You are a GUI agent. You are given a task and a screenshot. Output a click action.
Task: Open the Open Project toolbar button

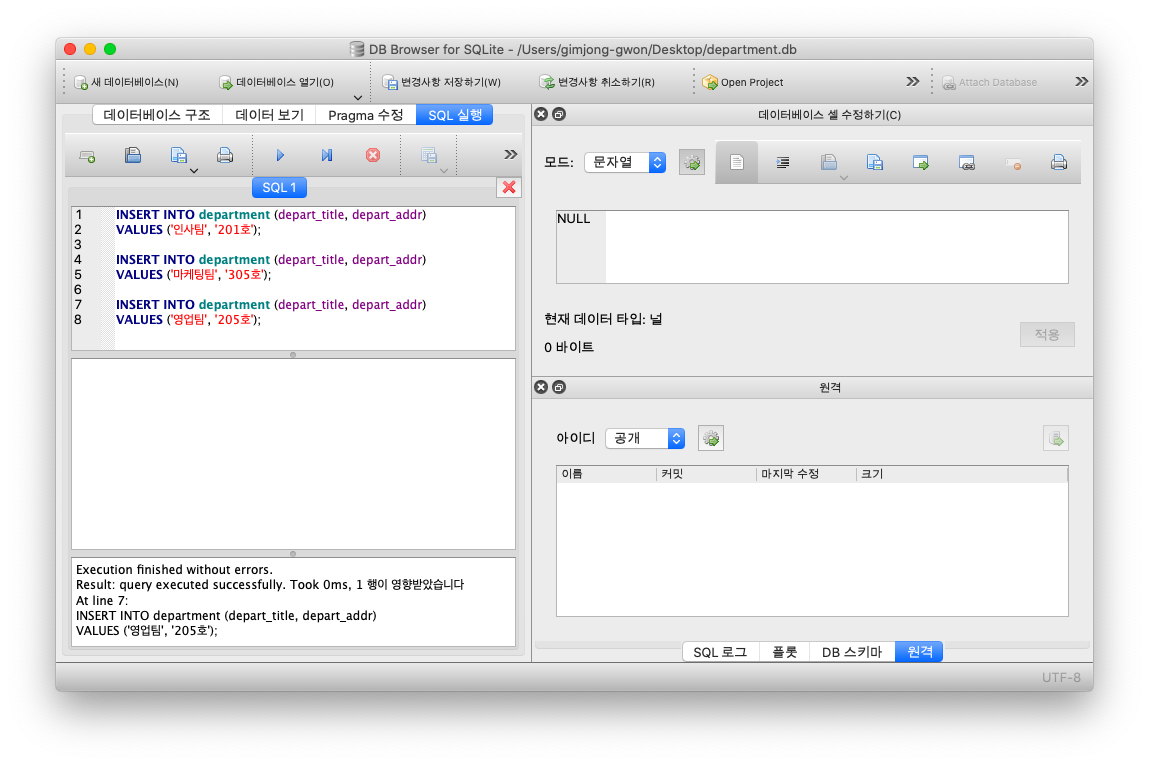tap(743, 82)
